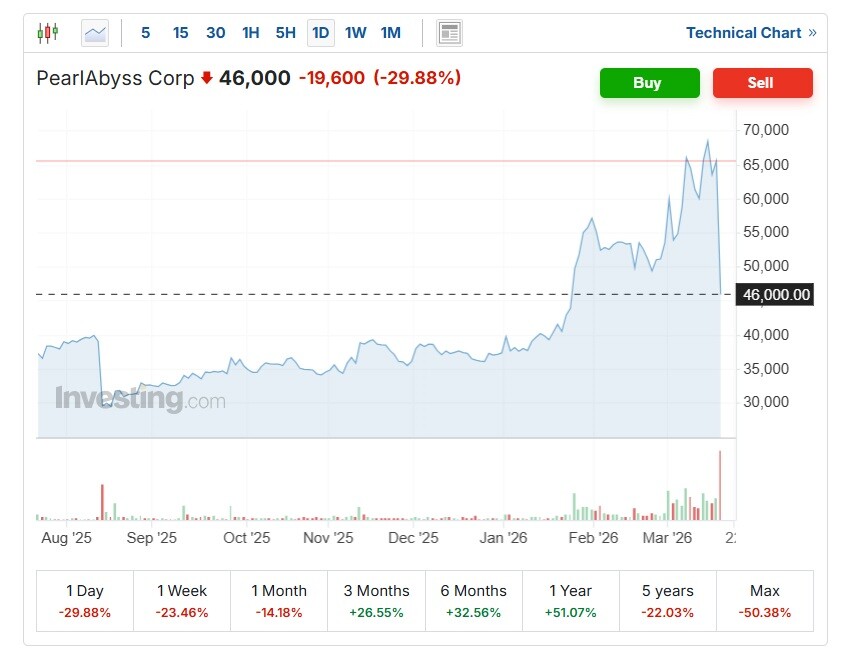841x659 pixels.
Task: Toggle the 1D timeframe selection
Action: (x=320, y=32)
